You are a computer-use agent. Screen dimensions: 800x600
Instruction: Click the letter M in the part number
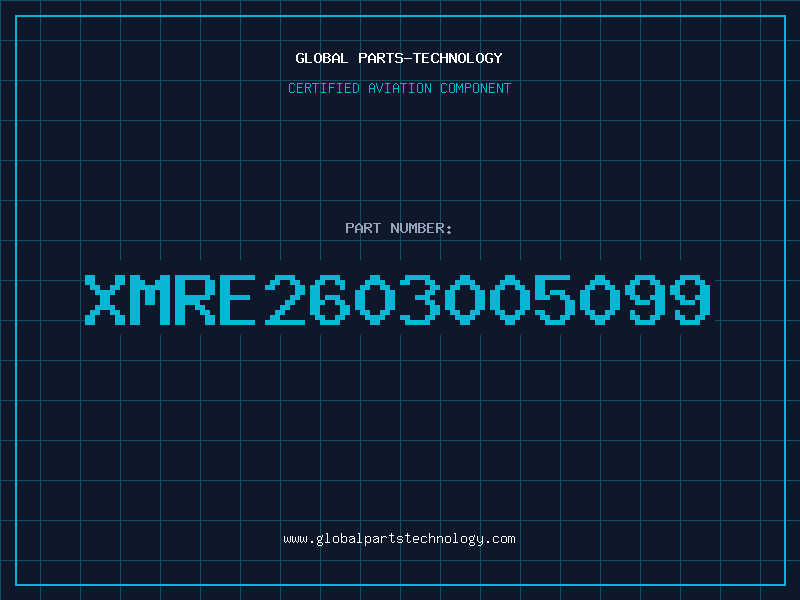150,299
